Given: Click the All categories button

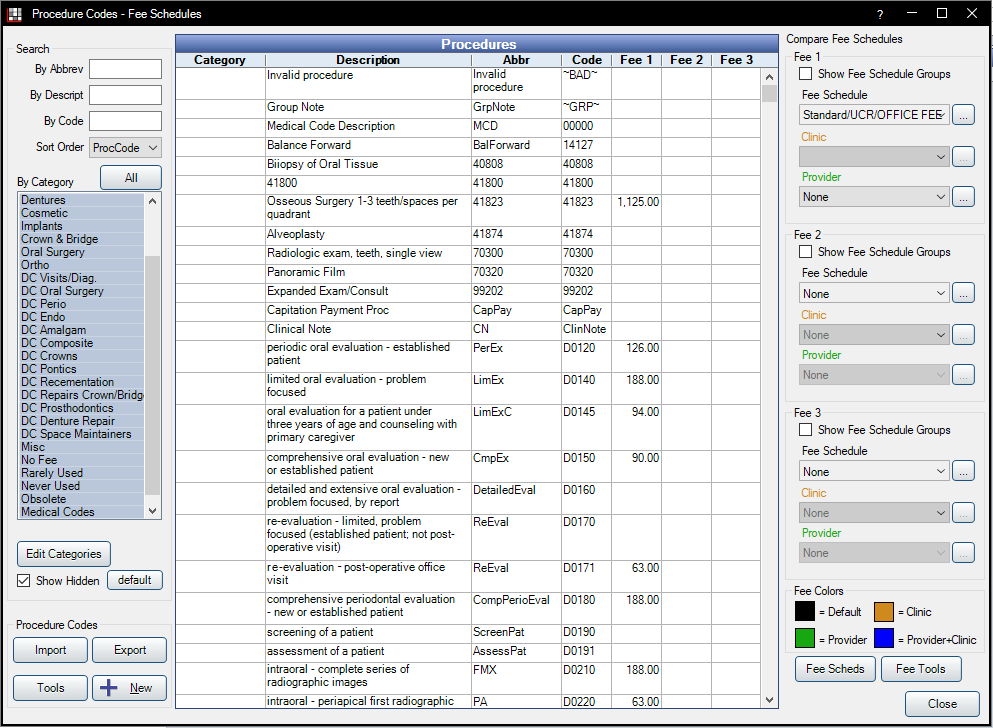Looking at the screenshot, I should (131, 178).
